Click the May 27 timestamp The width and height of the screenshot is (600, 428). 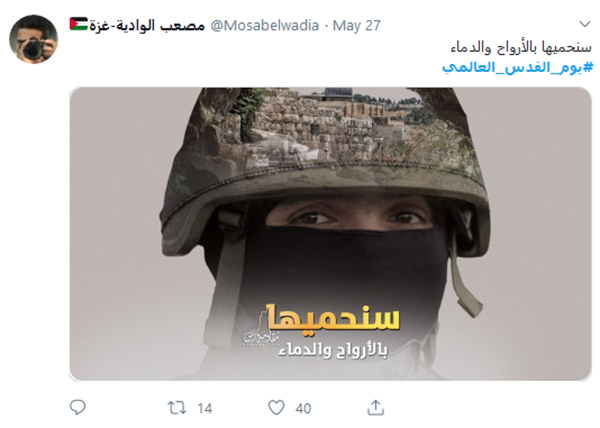[357, 26]
